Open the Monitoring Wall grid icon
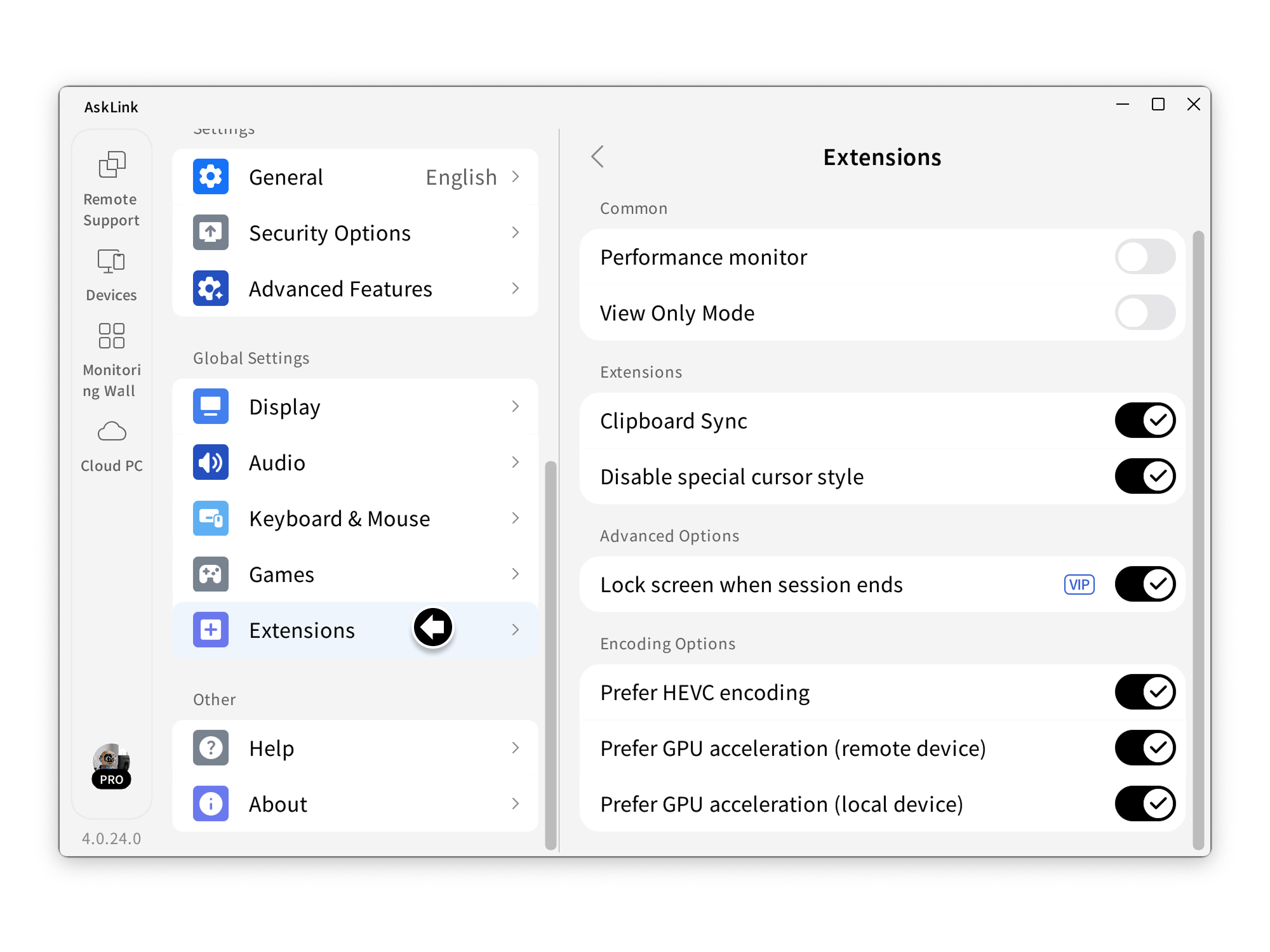This screenshot has height=952, width=1270. [111, 336]
